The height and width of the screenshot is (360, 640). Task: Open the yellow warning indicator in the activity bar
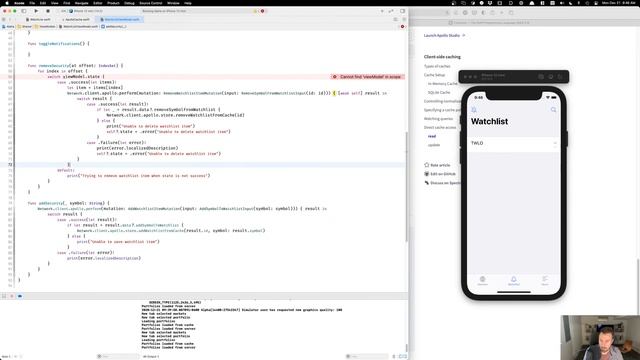click(x=256, y=11)
